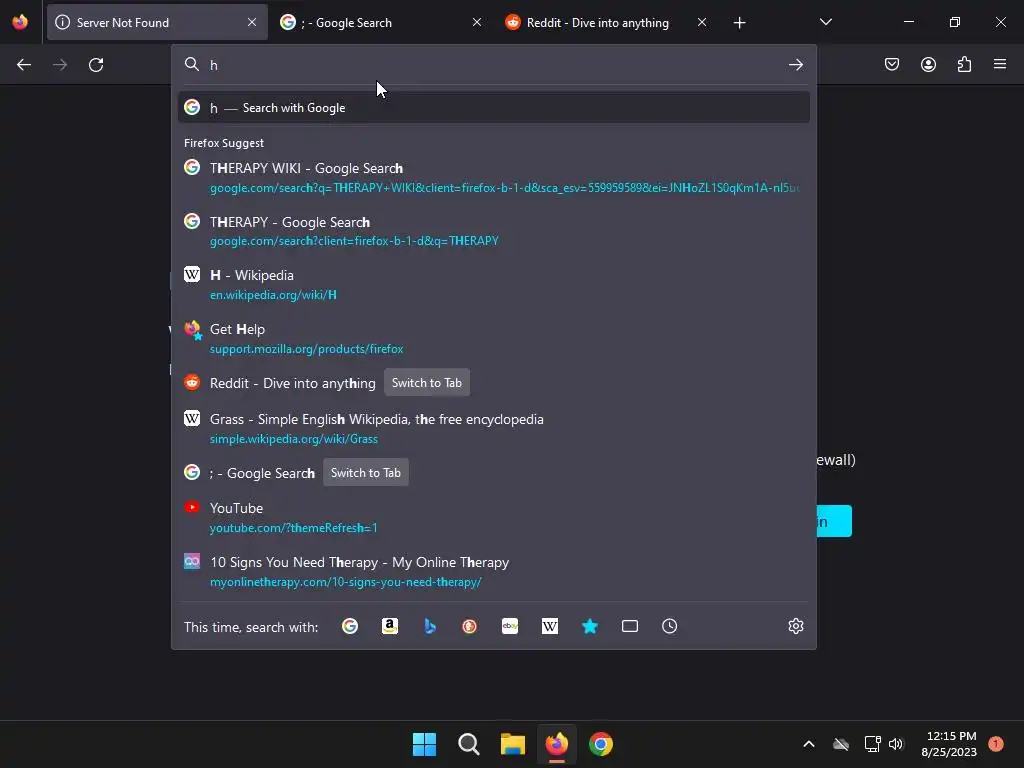Close the Server Not Found tab

(252, 22)
